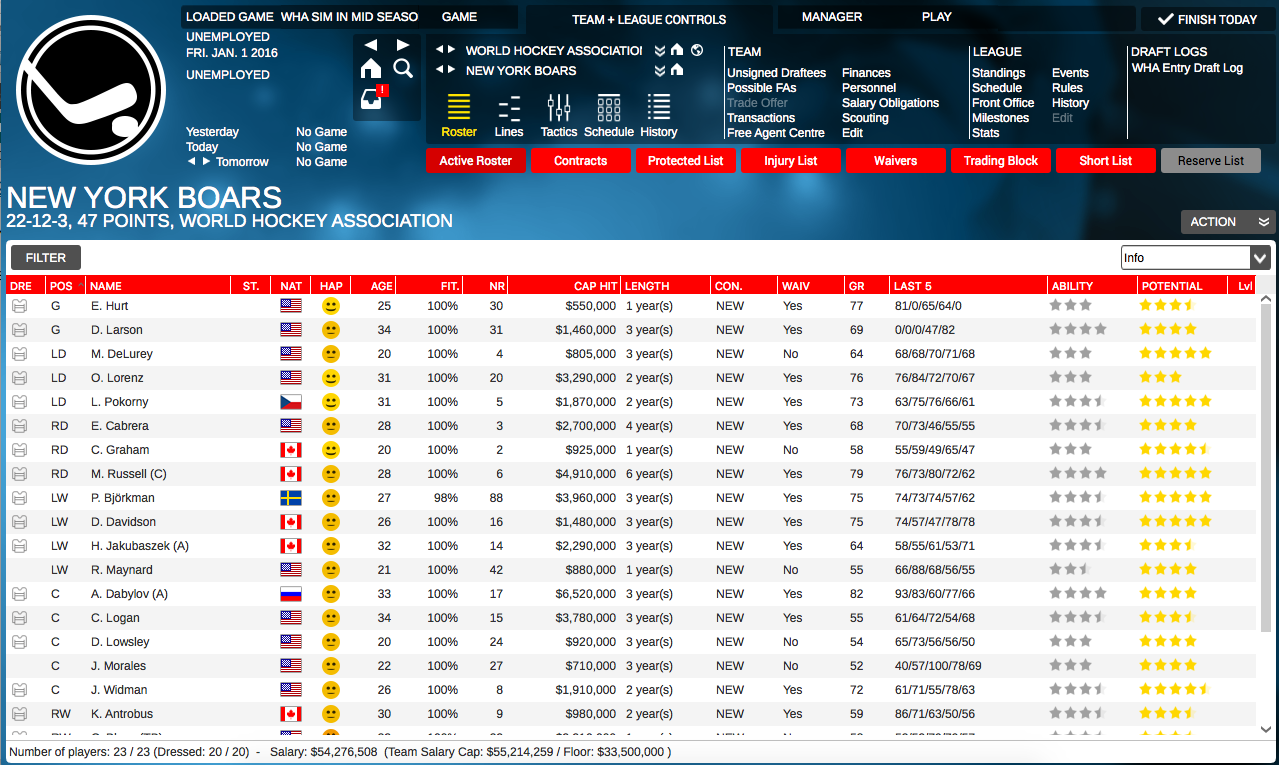Click the home icon beside New York Boars
1279x765 pixels.
pyautogui.click(x=679, y=71)
